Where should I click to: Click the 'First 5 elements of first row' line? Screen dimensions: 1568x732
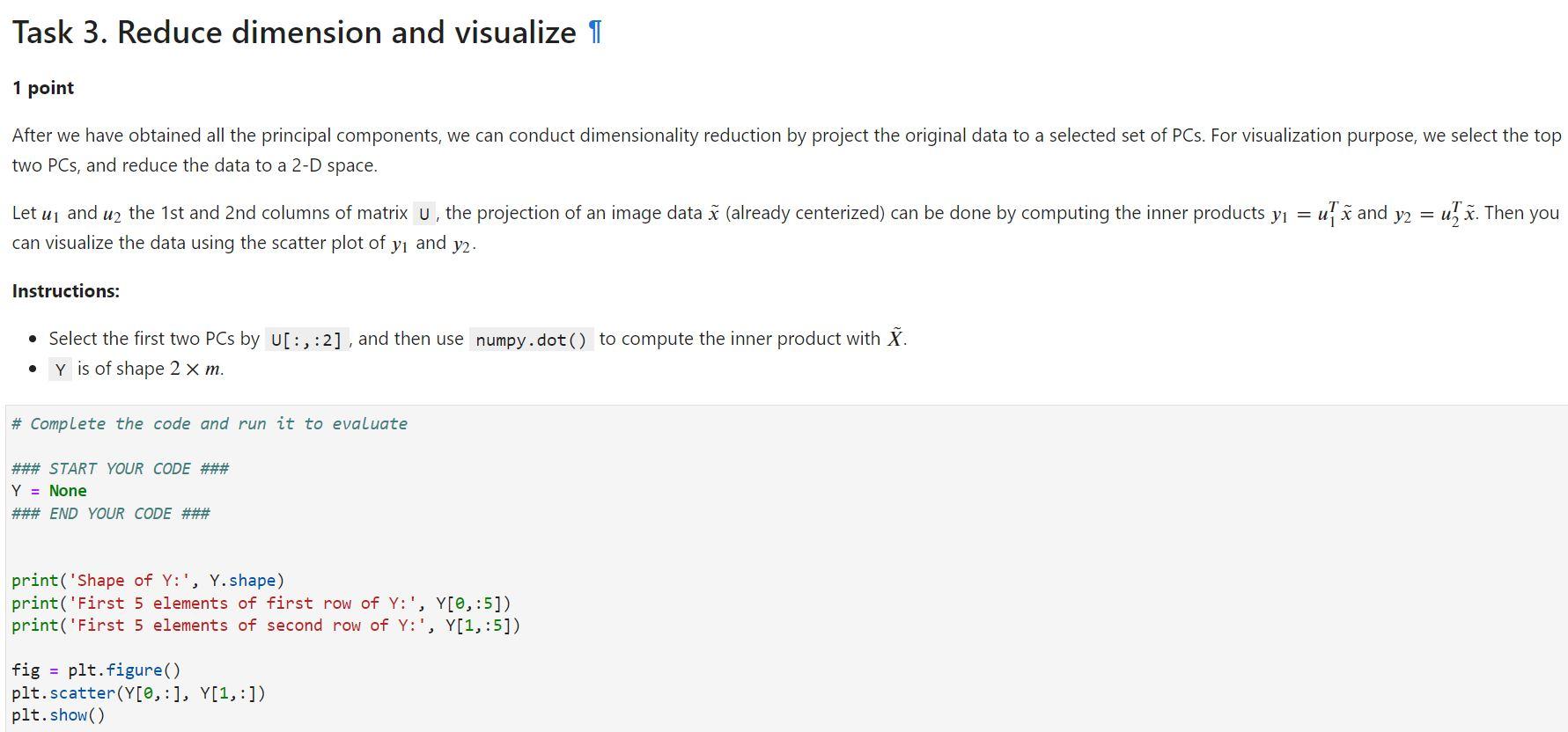(261, 604)
